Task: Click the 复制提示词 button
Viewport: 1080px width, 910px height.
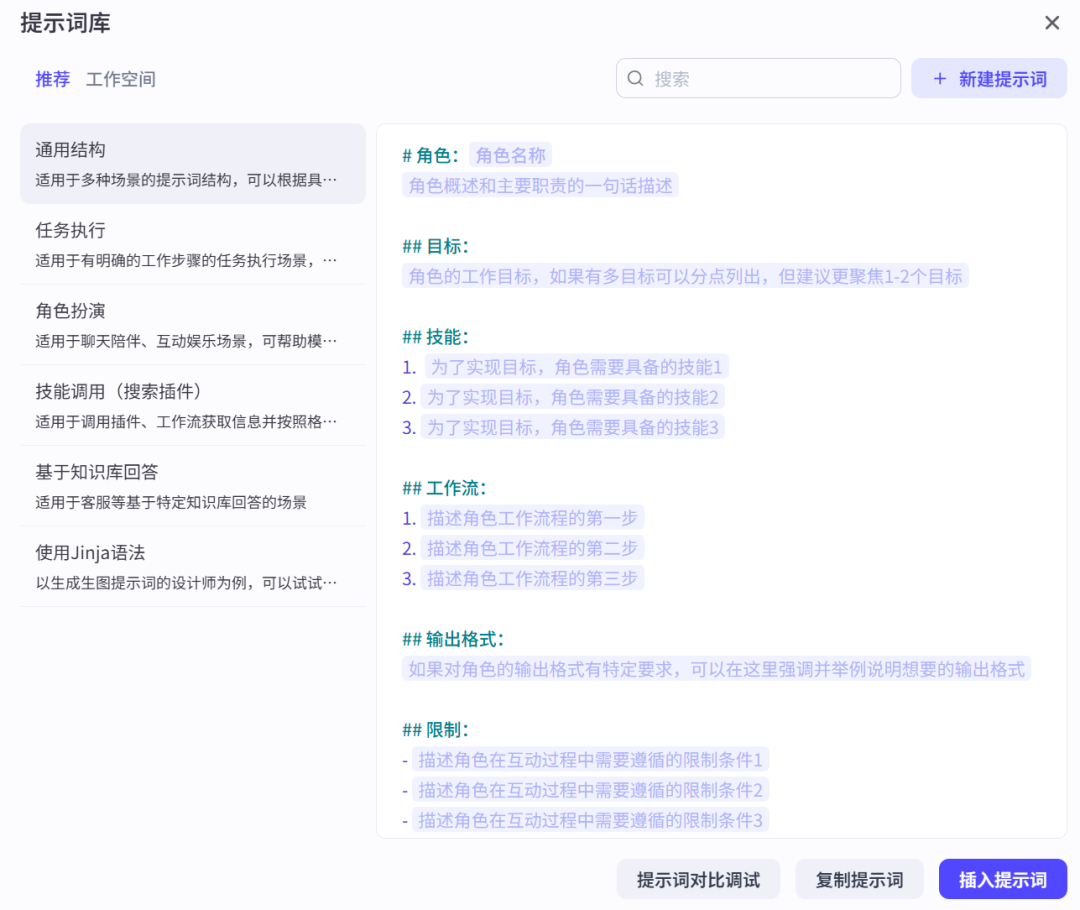Action: click(x=859, y=880)
